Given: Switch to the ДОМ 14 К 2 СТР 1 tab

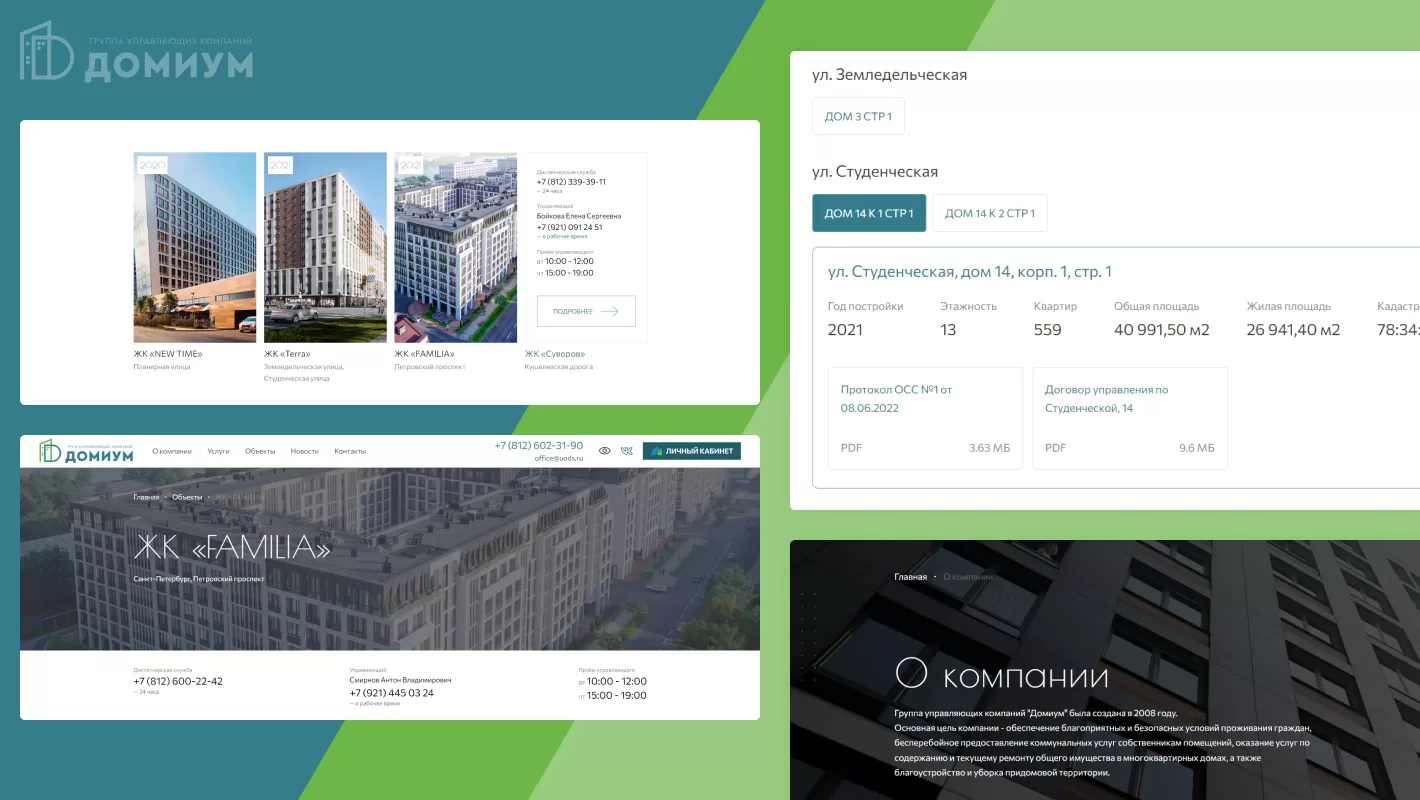Looking at the screenshot, I should click(x=989, y=213).
